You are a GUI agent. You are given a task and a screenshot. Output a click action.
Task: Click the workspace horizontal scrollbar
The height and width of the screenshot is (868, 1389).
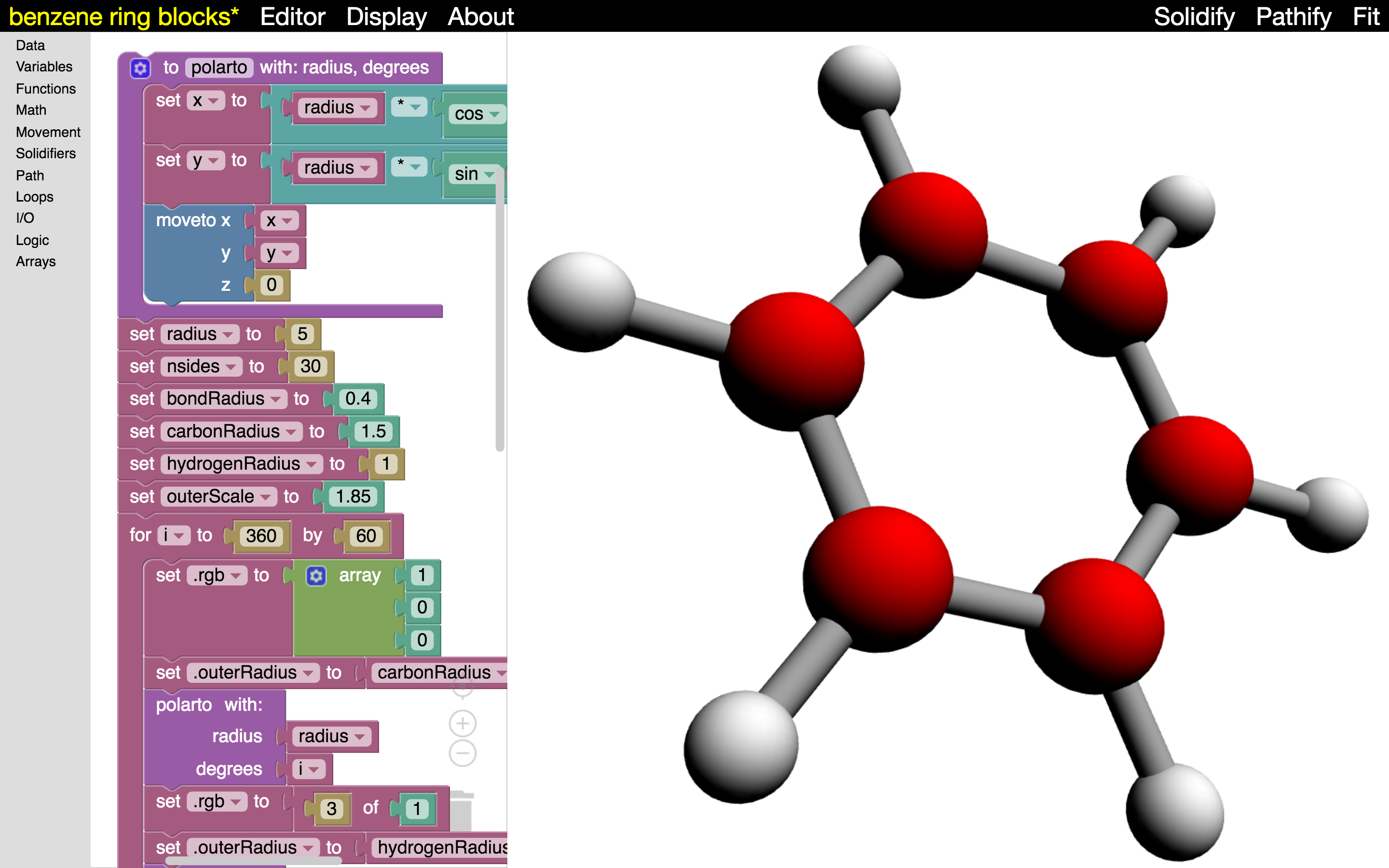coord(253,861)
